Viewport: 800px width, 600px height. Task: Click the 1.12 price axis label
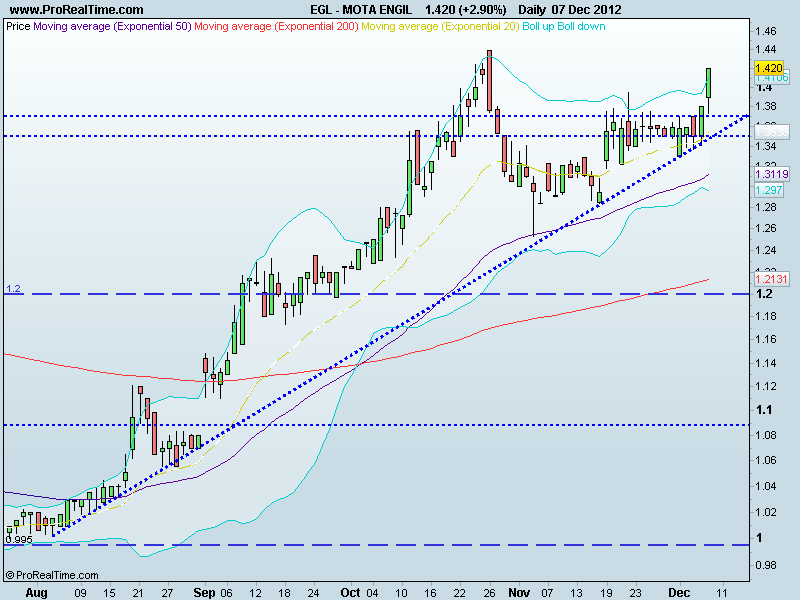(765, 386)
